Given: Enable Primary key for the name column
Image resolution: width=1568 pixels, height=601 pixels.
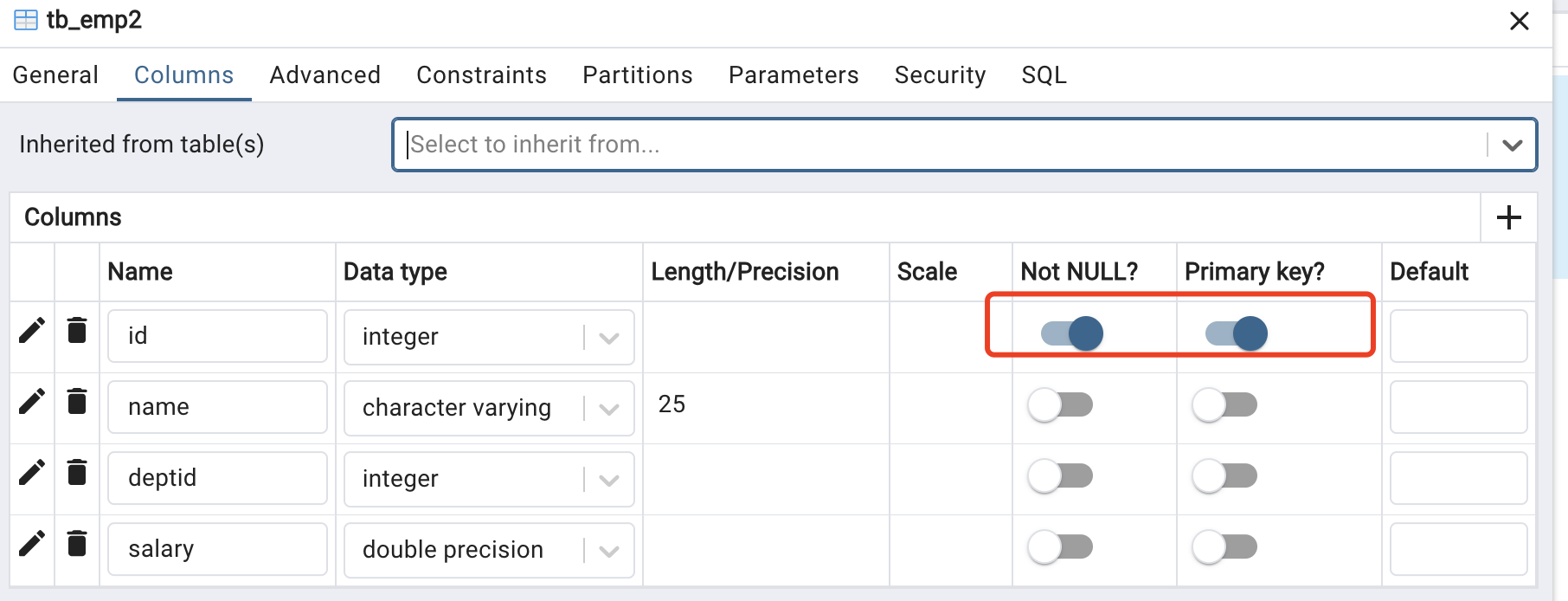Looking at the screenshot, I should tap(1224, 404).
